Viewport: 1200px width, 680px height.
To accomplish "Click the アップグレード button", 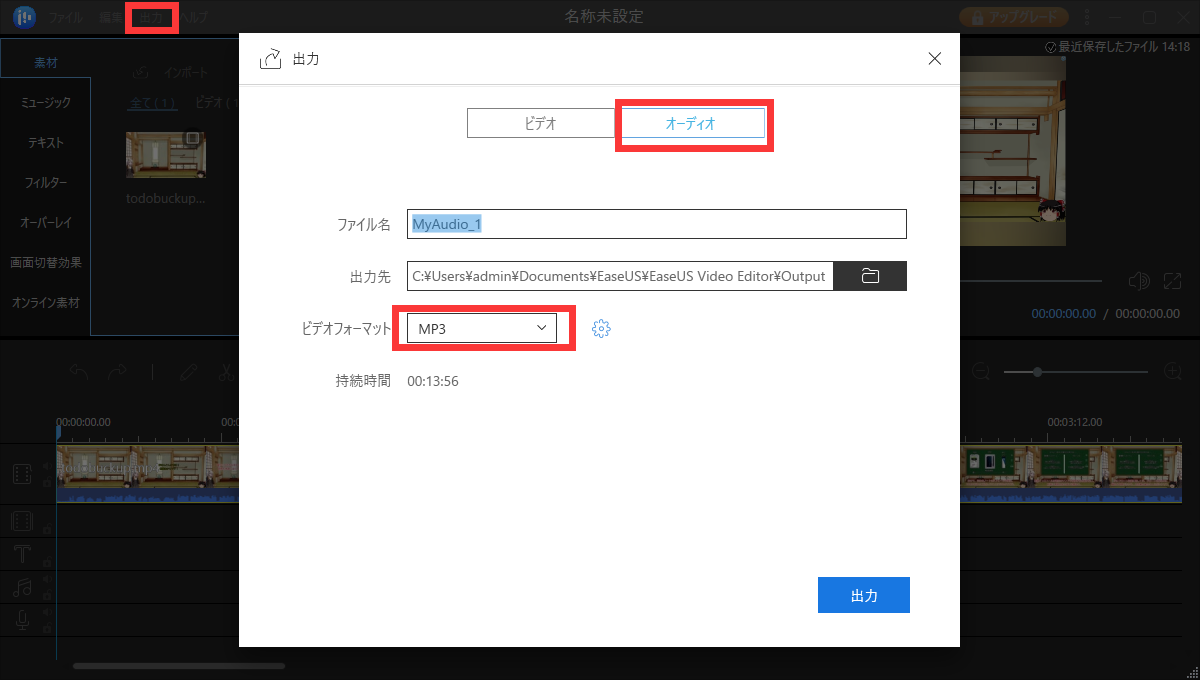I will point(1013,17).
